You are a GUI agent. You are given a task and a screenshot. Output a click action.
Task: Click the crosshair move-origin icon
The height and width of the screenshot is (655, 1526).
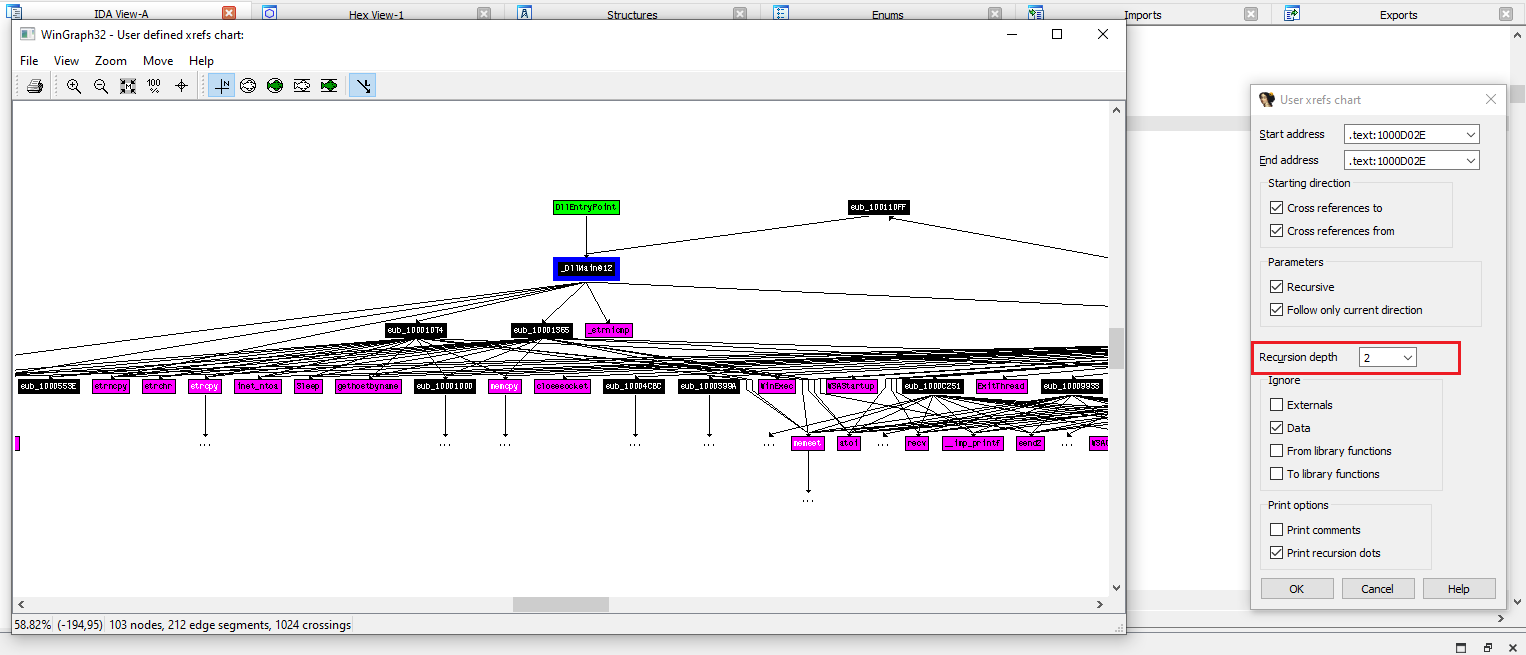coord(181,86)
